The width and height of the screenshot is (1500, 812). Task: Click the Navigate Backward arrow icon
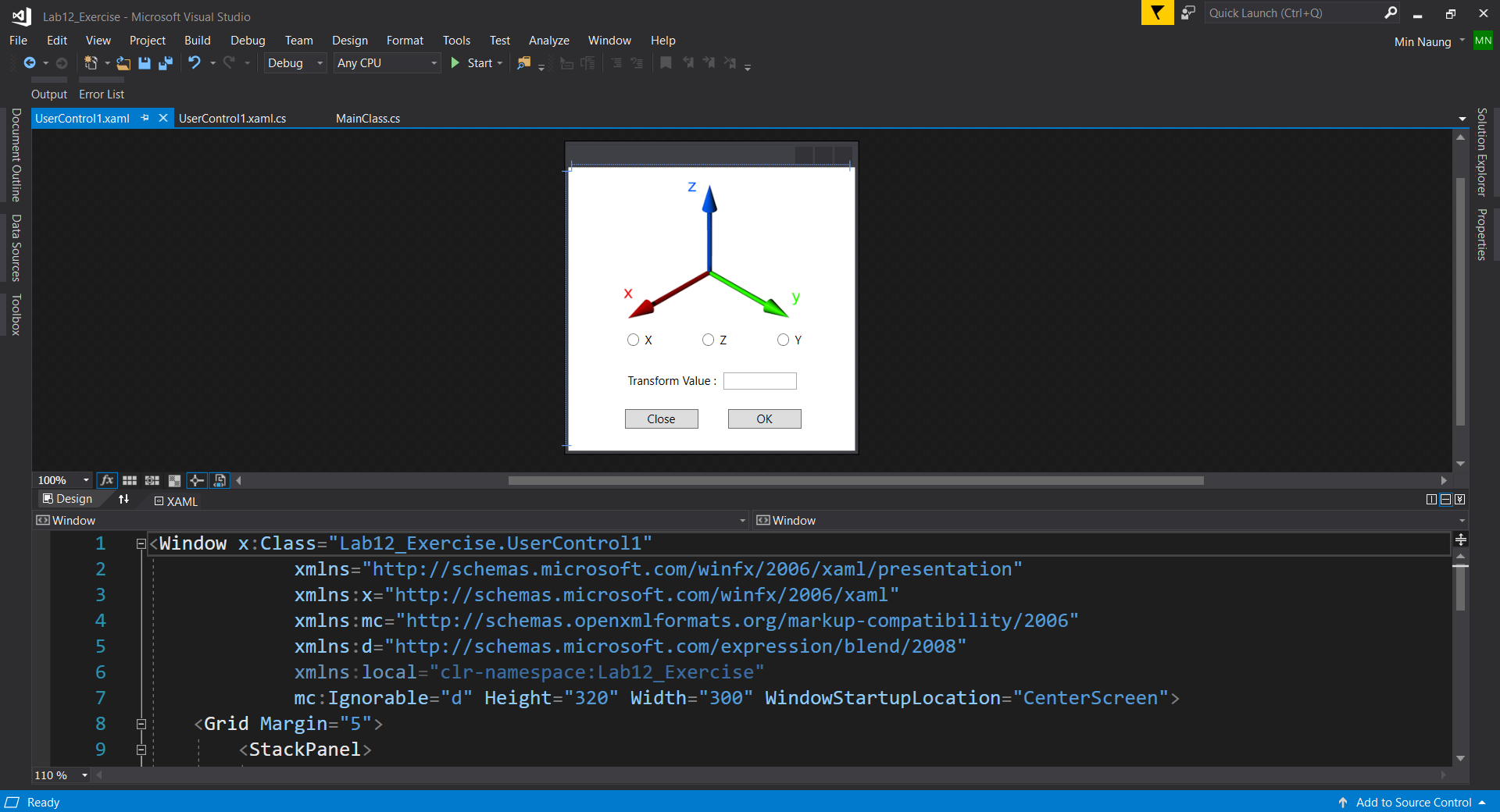click(30, 63)
